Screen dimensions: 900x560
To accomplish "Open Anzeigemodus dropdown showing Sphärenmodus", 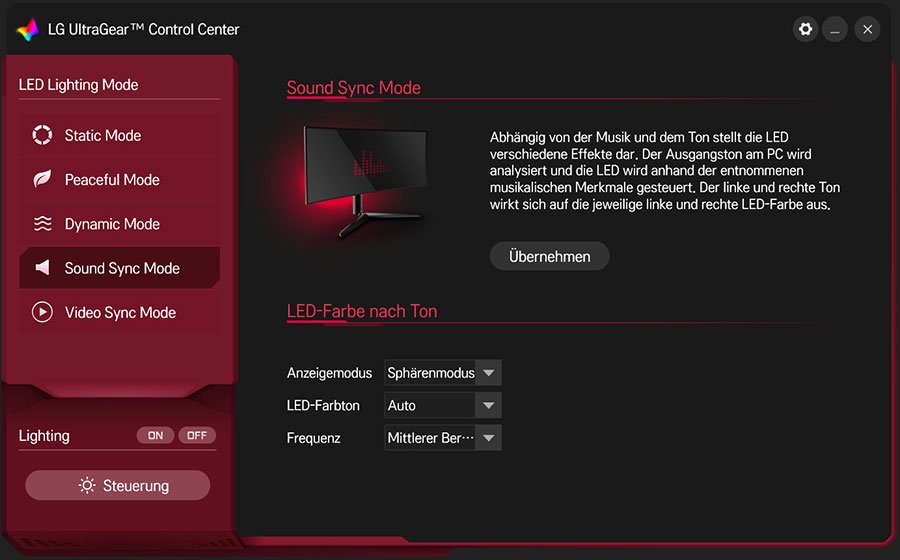I will click(x=443, y=372).
